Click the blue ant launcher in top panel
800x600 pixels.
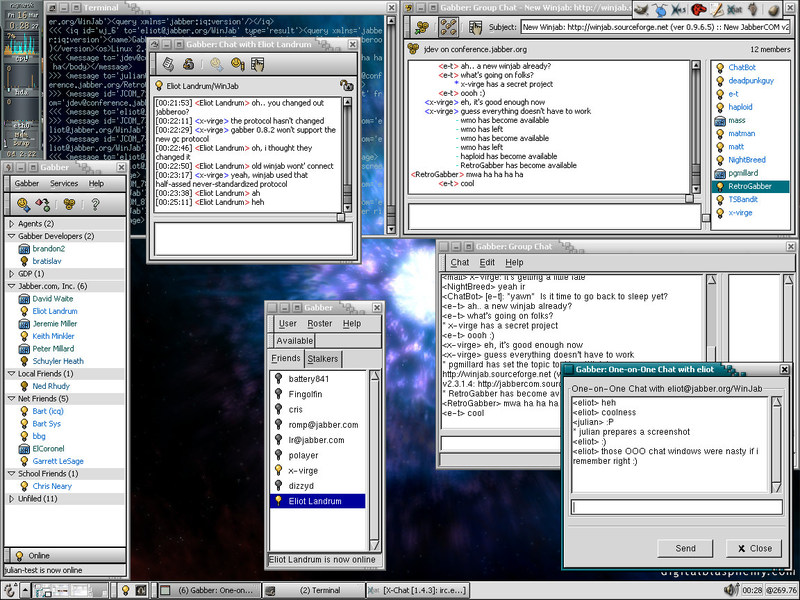tap(661, 9)
